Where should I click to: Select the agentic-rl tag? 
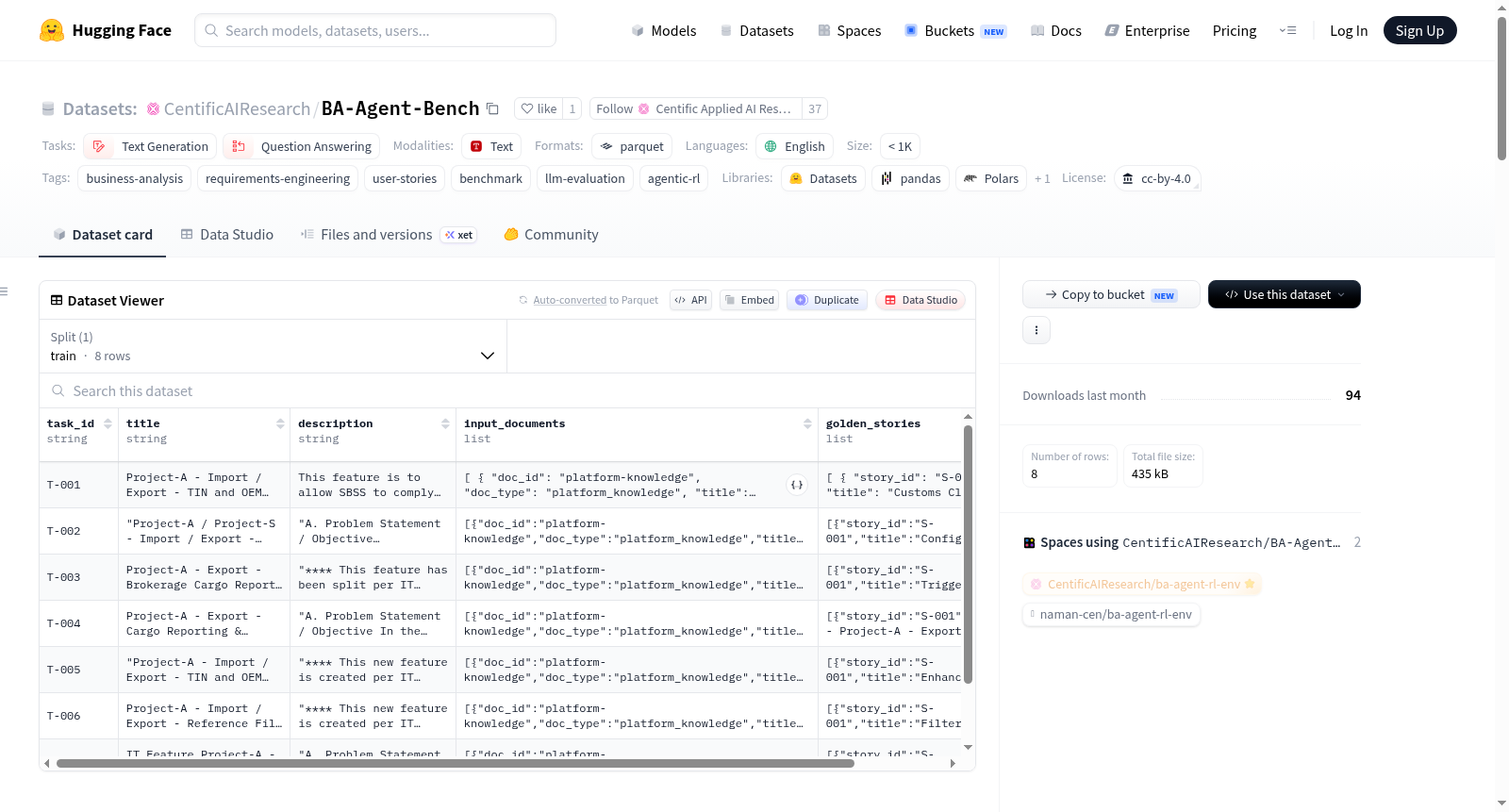click(673, 178)
